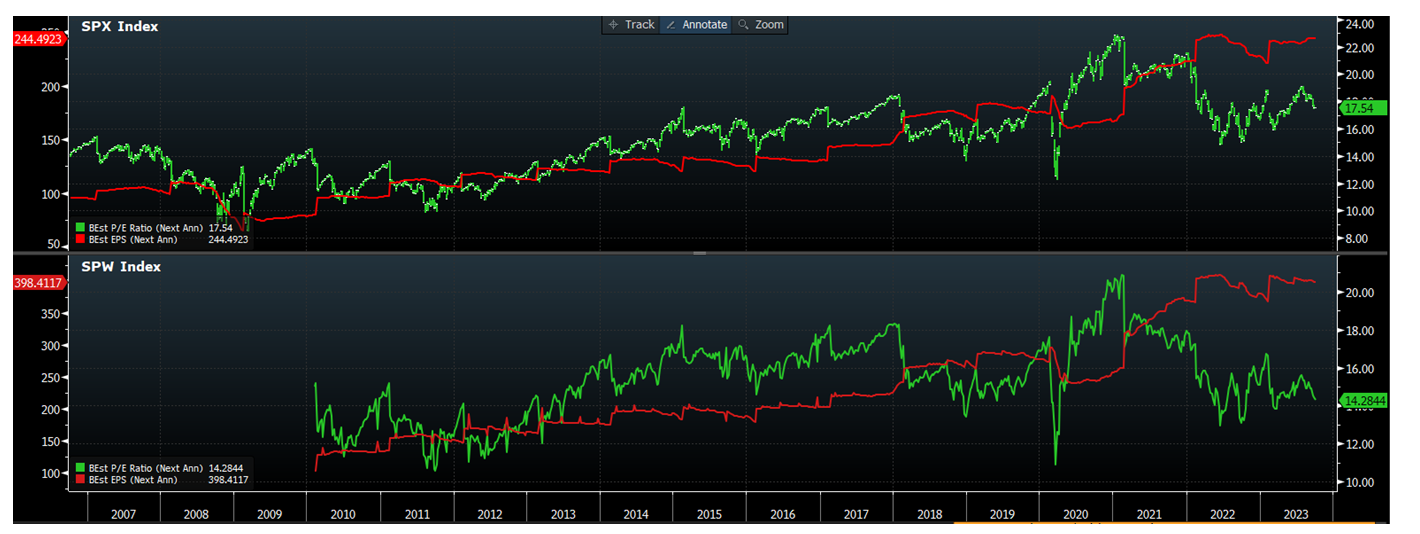
Task: Click red BEst EPS swatch in SPW legend
Action: click(80, 480)
